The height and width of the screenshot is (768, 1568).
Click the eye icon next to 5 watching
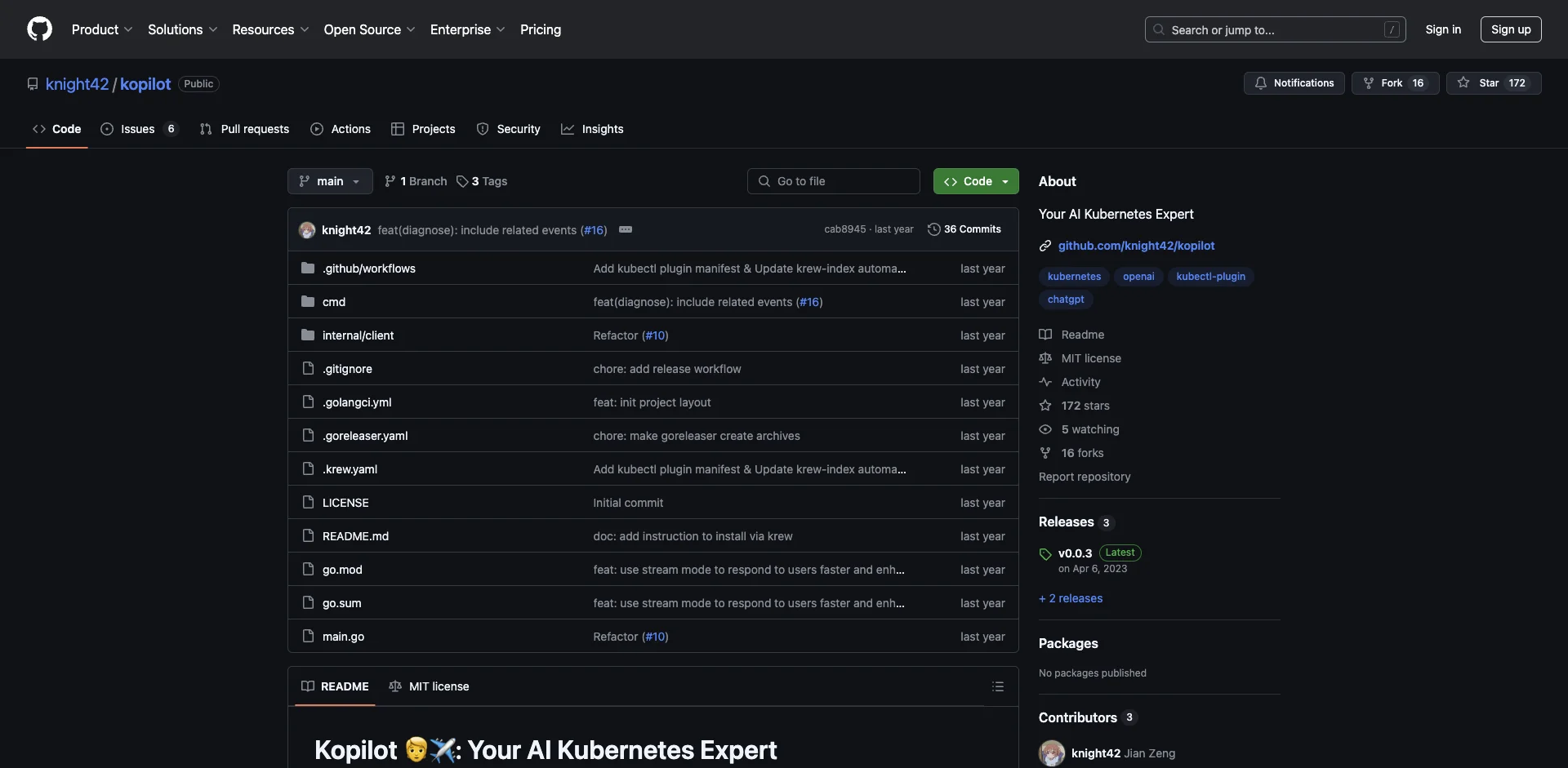1045,429
